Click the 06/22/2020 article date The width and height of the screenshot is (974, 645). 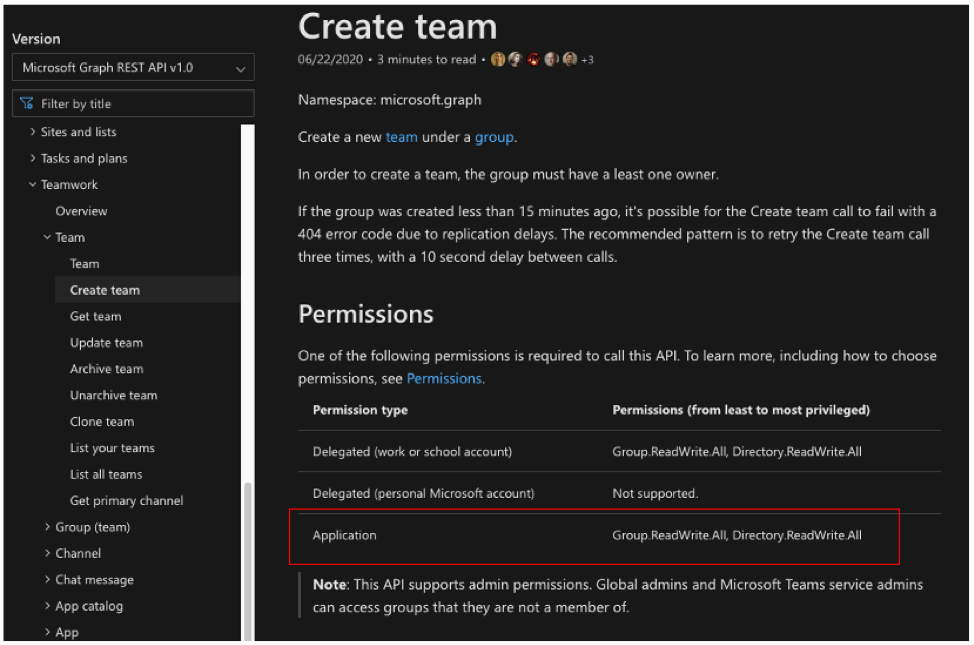pyautogui.click(x=330, y=60)
